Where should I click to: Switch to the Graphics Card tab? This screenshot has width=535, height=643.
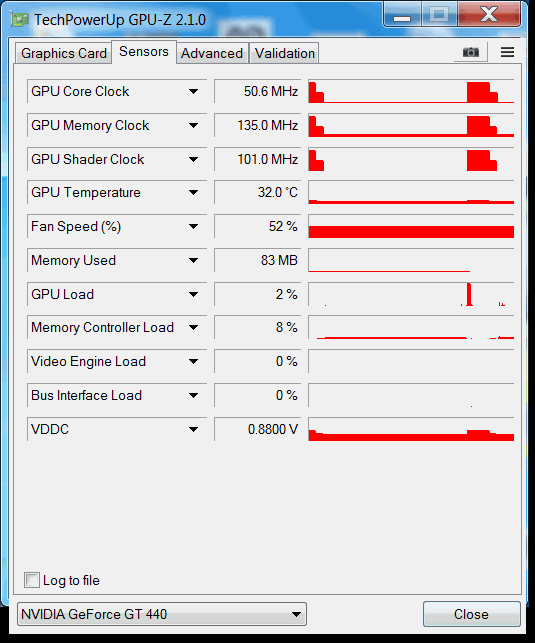[x=64, y=53]
